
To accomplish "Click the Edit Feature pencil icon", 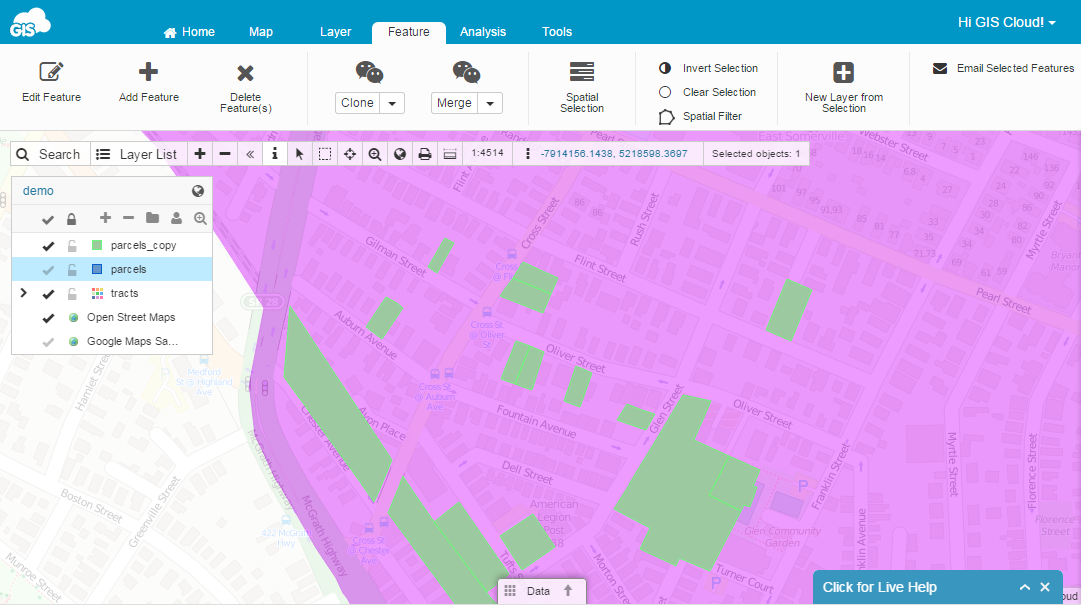I will tap(51, 72).
